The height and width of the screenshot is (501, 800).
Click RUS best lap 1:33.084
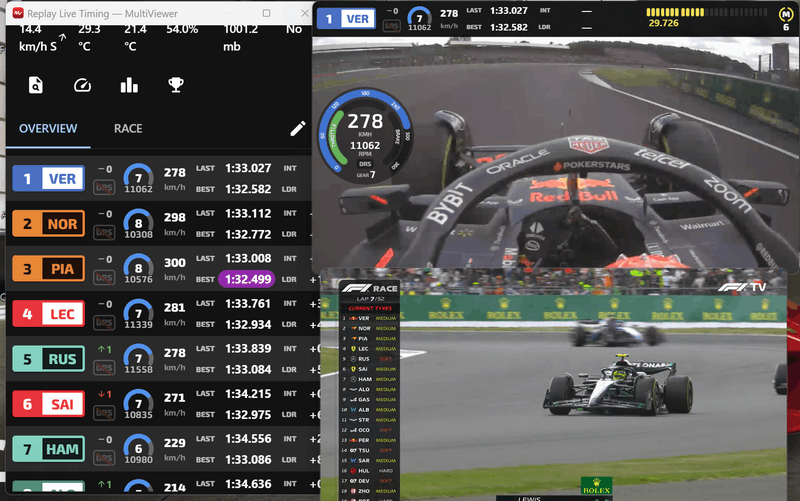(248, 369)
